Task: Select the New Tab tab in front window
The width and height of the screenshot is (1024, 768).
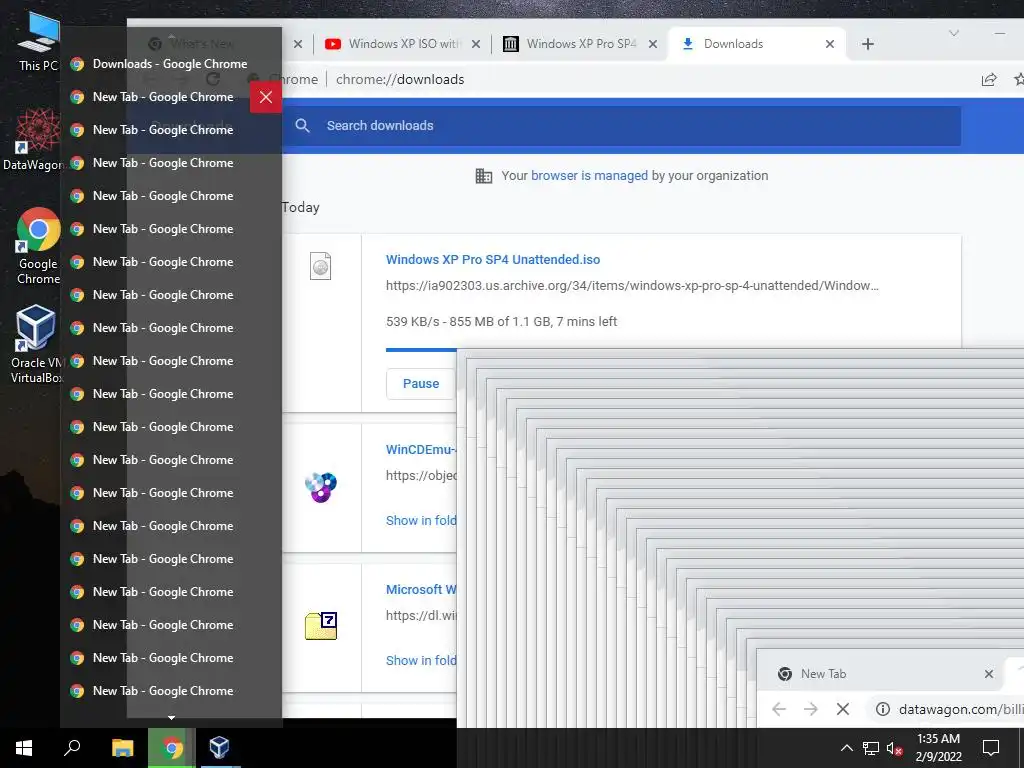Action: pos(882,674)
